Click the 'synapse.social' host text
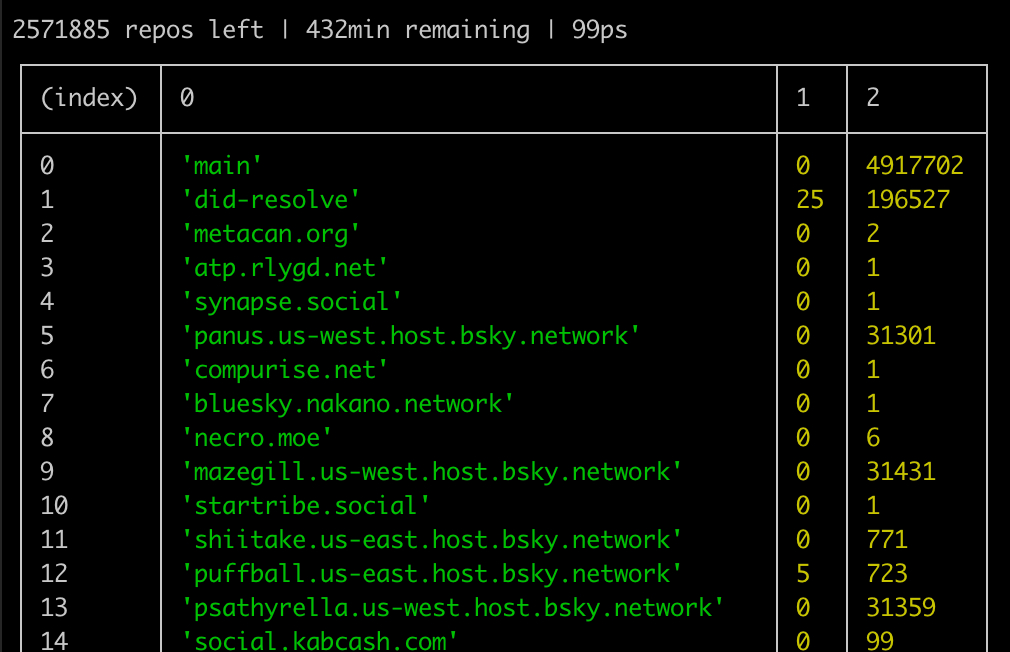This screenshot has height=652, width=1010. (x=291, y=302)
